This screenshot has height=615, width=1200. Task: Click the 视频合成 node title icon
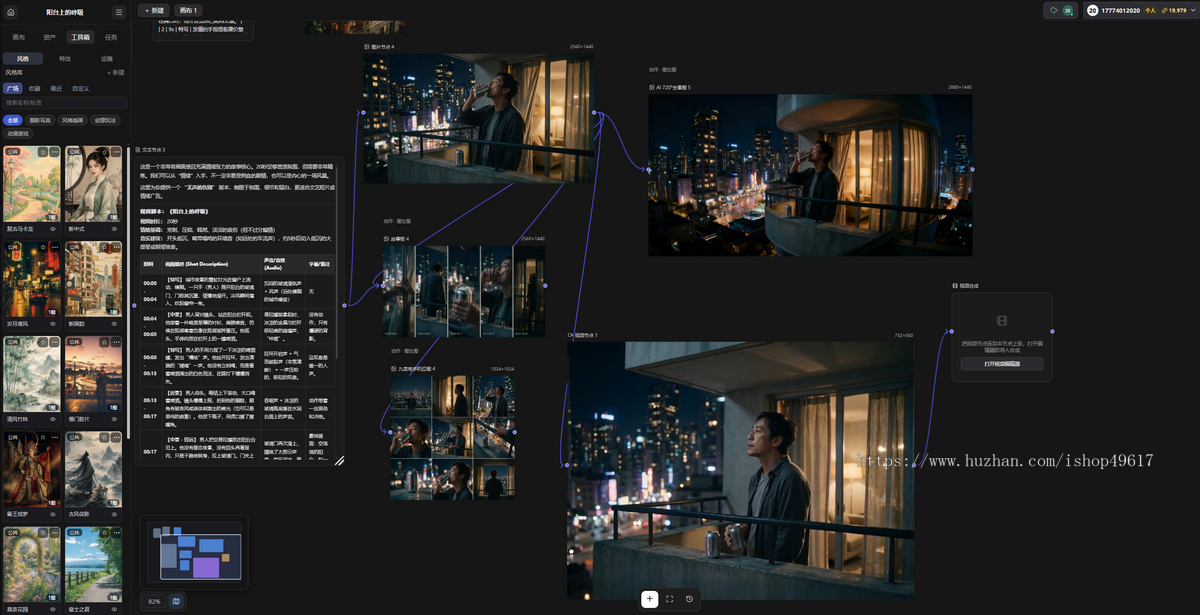pyautogui.click(x=955, y=286)
